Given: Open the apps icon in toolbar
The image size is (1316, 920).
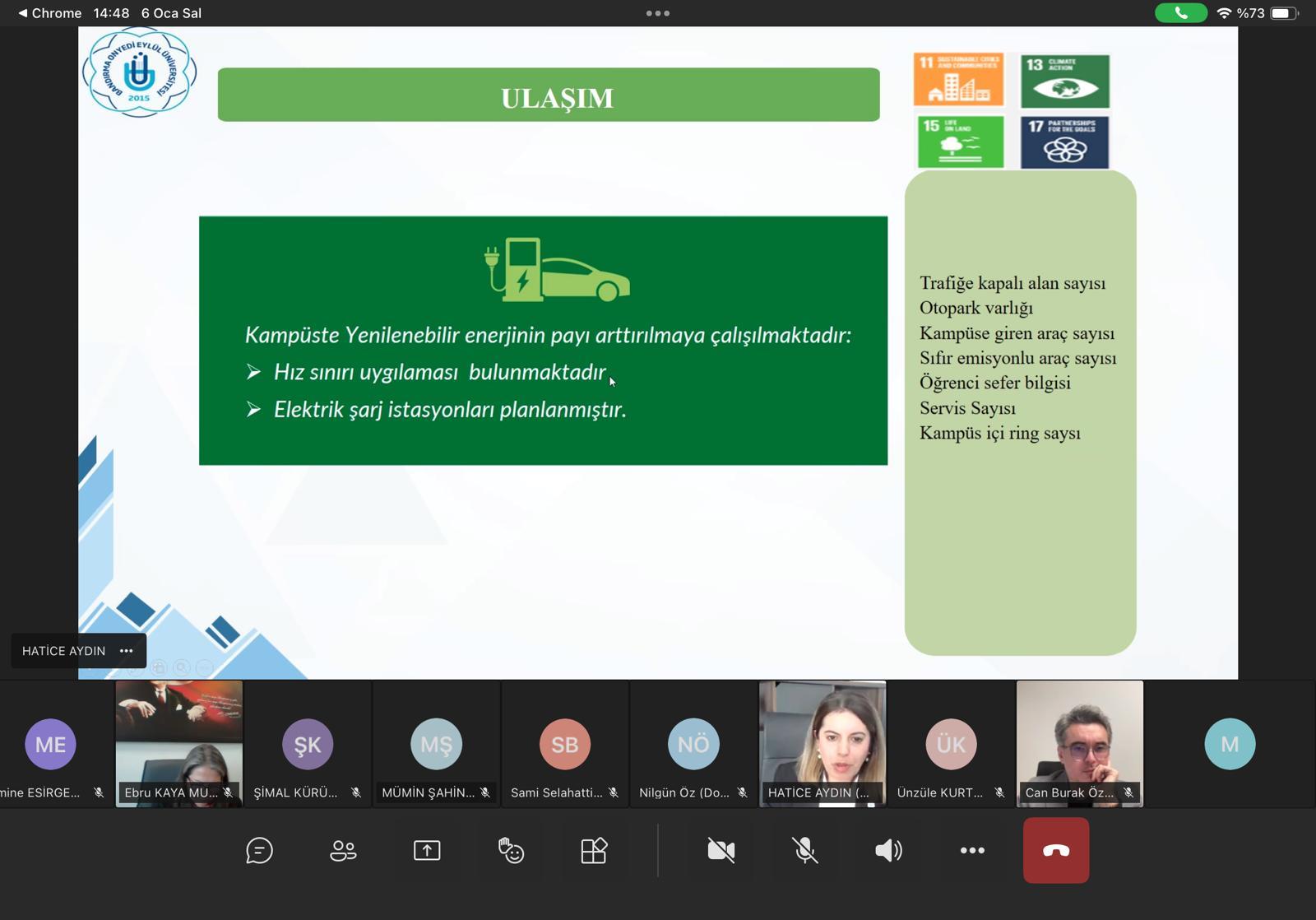Looking at the screenshot, I should tap(594, 850).
